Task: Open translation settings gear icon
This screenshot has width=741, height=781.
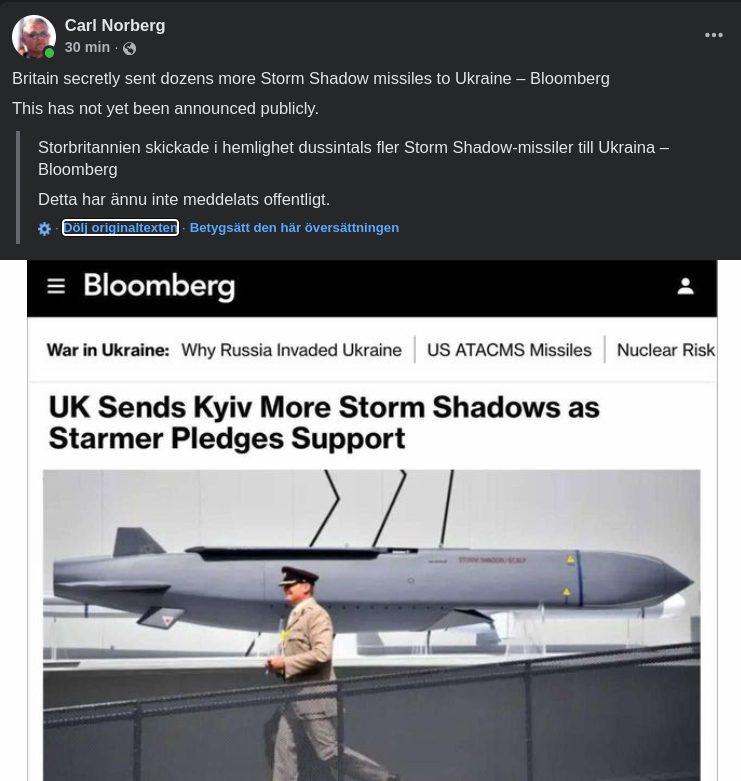Action: [x=44, y=229]
